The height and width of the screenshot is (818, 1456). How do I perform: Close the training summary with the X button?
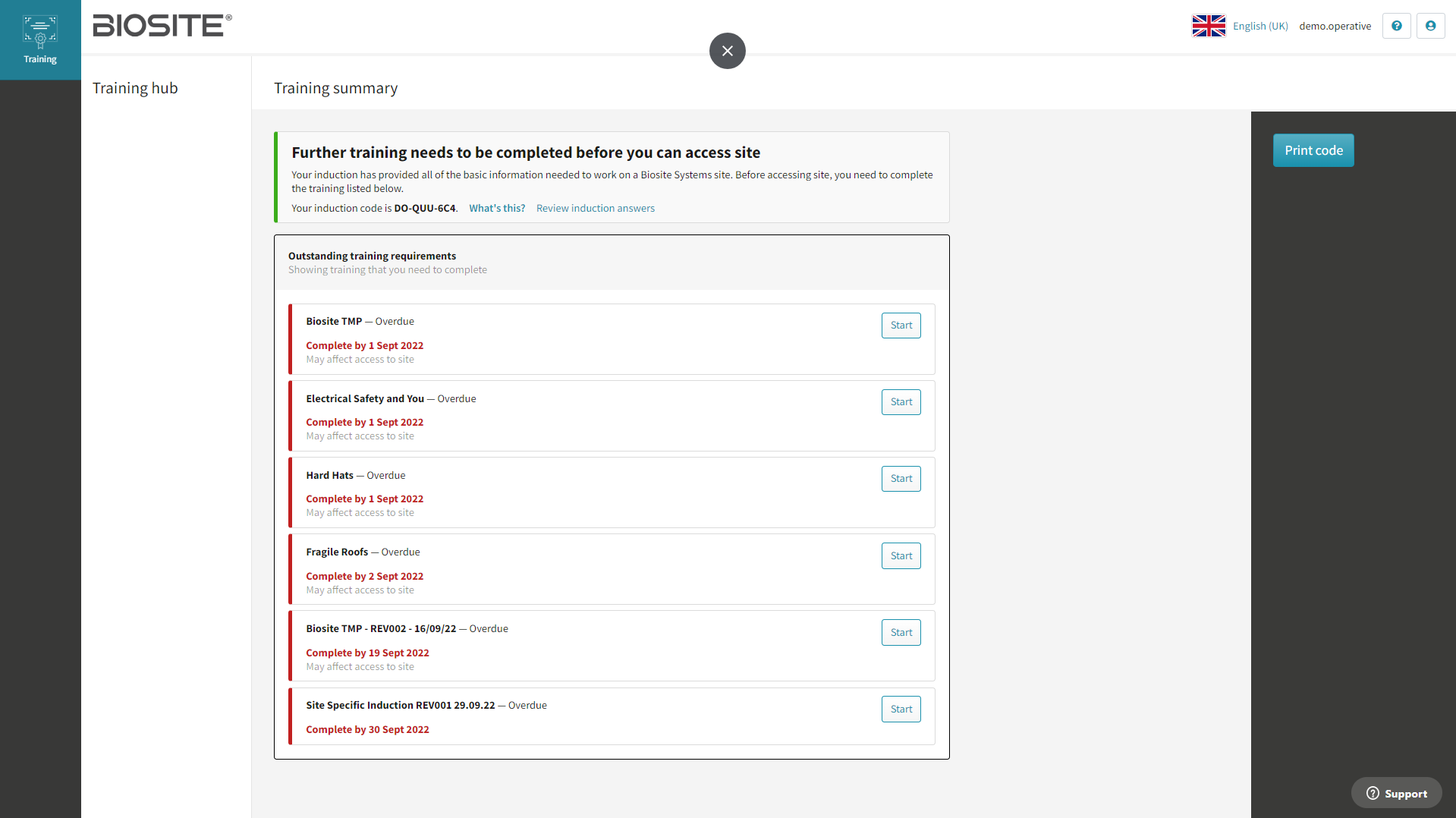pyautogui.click(x=727, y=51)
